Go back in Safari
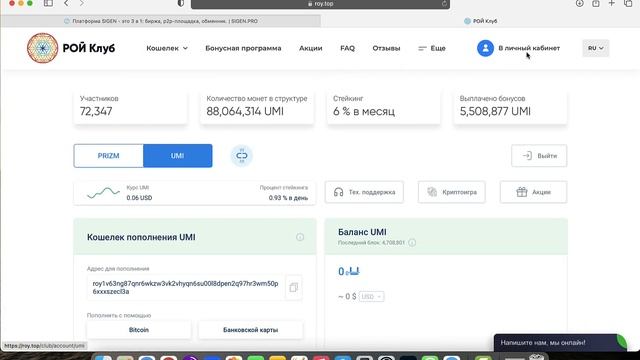The height and width of the screenshot is (360, 640). point(66,3)
